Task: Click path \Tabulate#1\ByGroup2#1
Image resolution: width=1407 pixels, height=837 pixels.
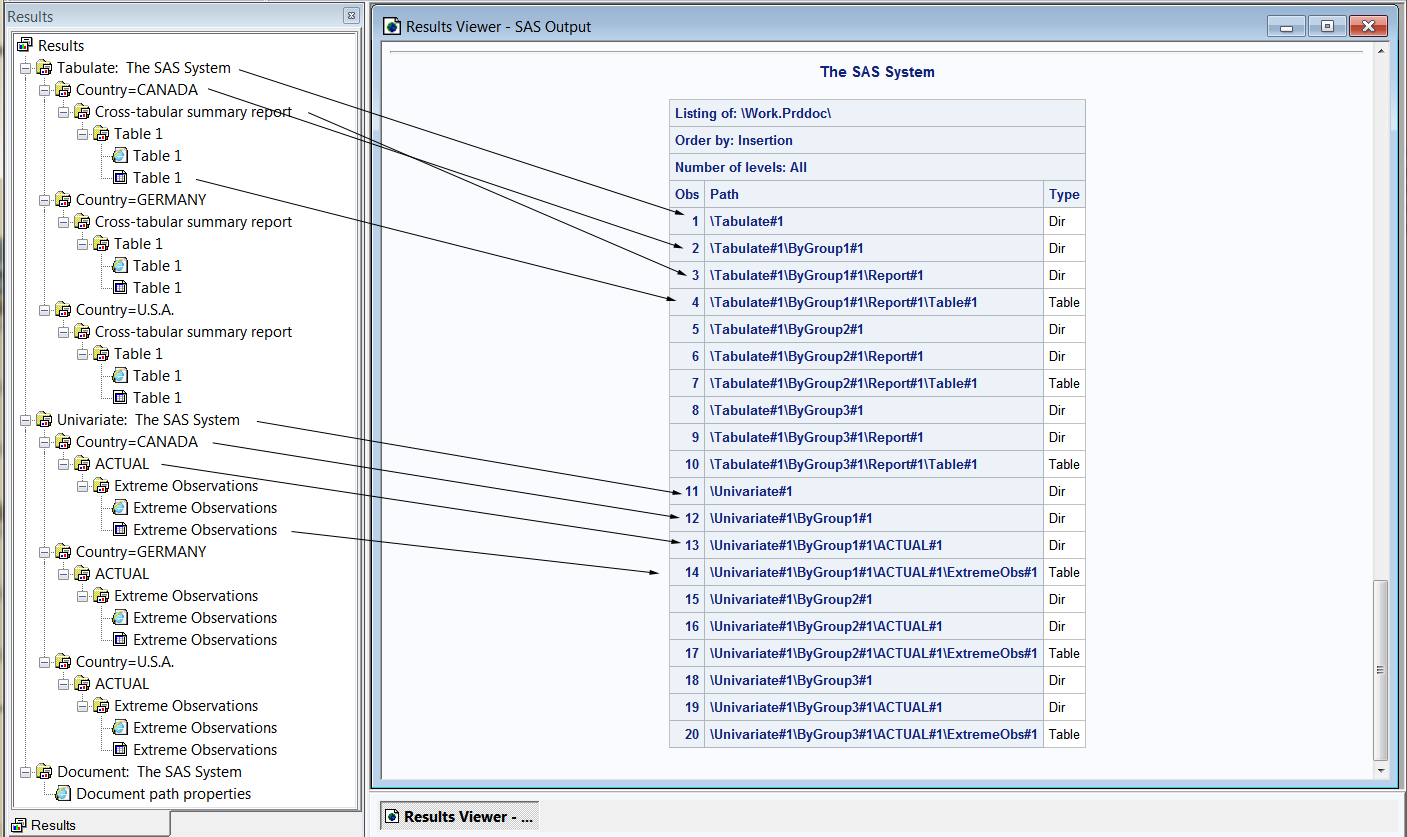Action: pos(786,329)
